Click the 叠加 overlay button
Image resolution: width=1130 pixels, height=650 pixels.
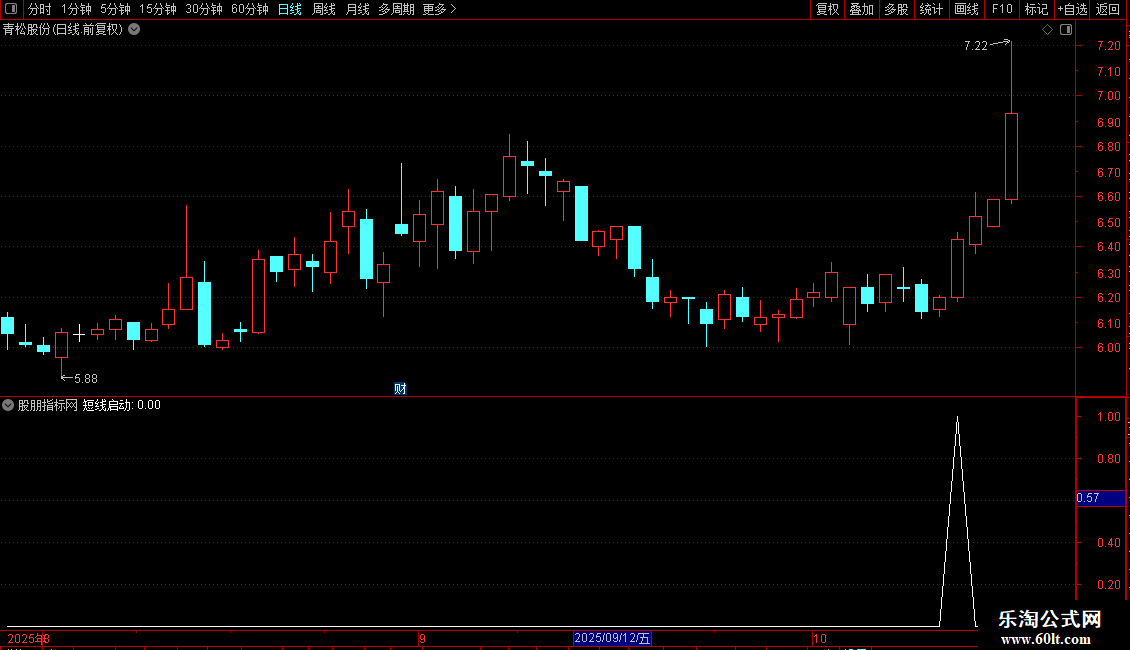click(861, 9)
